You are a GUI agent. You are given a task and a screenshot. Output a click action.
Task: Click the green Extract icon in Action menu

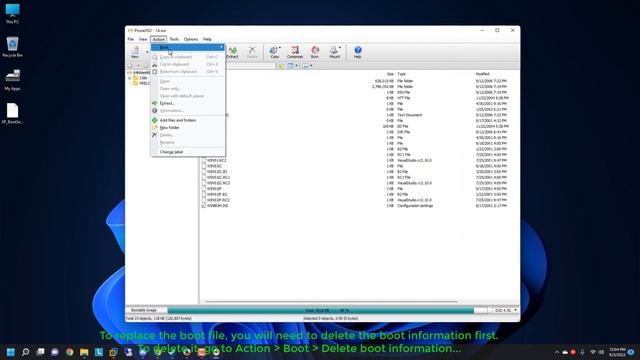coord(155,103)
